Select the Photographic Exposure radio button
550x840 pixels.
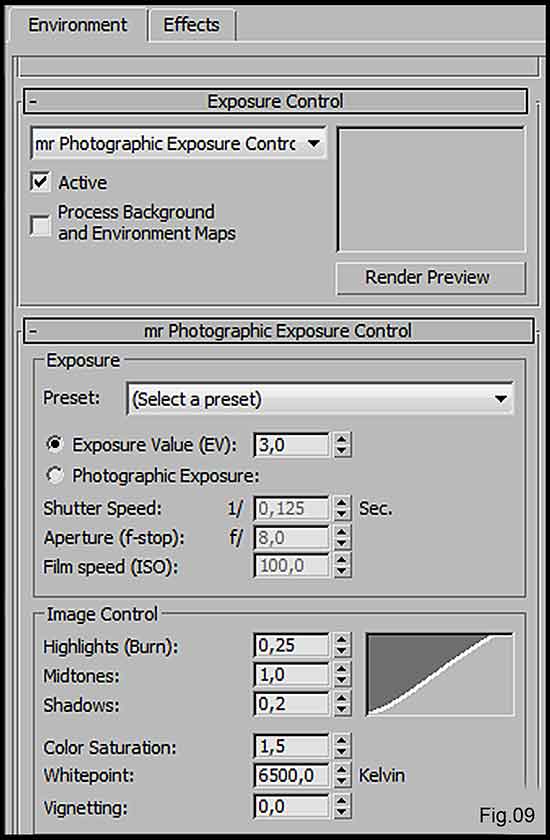pyautogui.click(x=55, y=475)
